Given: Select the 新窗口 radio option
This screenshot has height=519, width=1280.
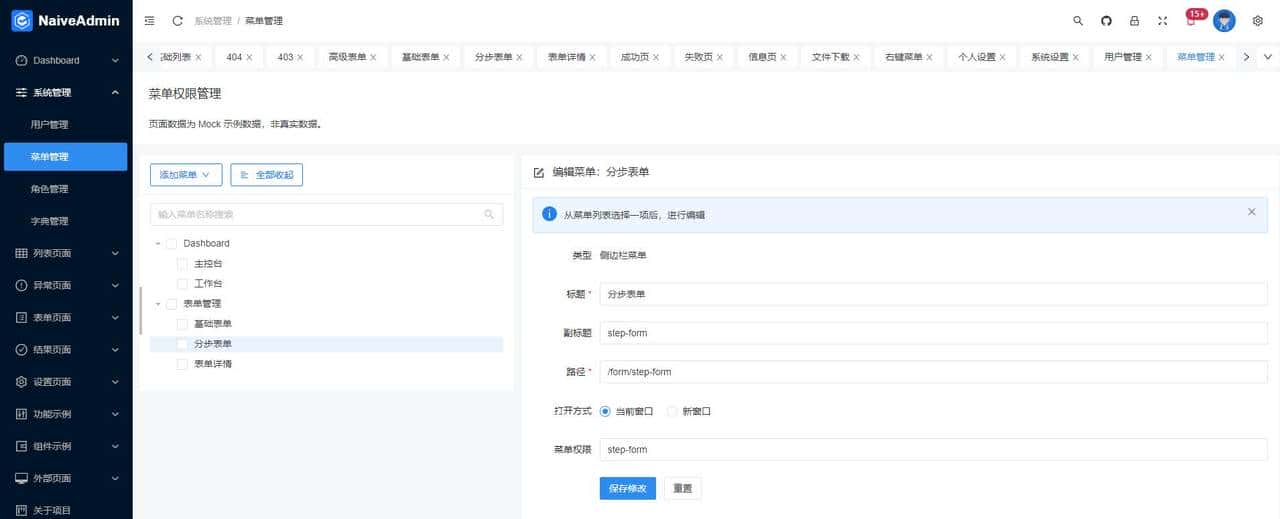Looking at the screenshot, I should (672, 411).
